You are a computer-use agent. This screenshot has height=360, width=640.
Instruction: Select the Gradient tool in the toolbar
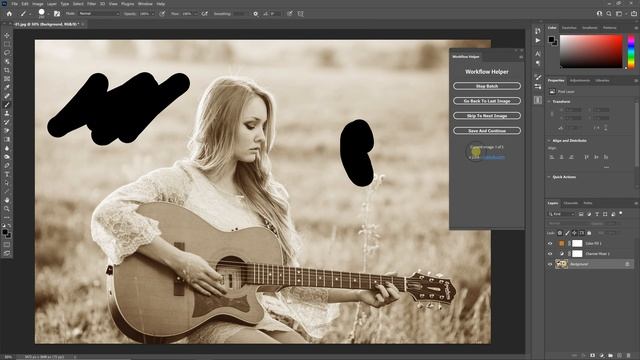coord(7,140)
